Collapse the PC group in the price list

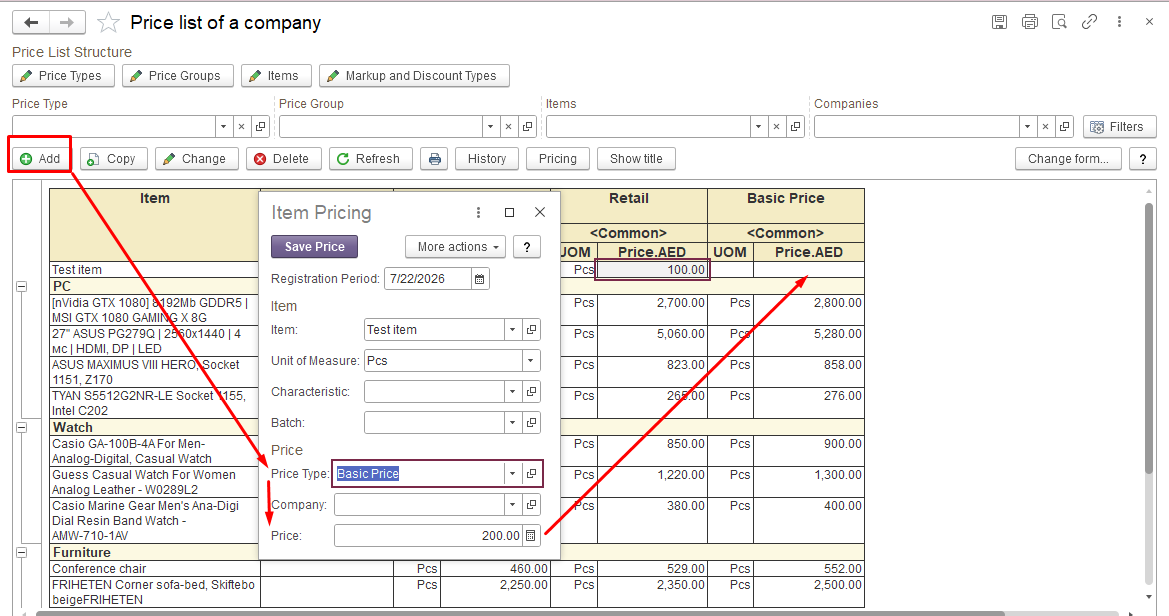click(22, 286)
